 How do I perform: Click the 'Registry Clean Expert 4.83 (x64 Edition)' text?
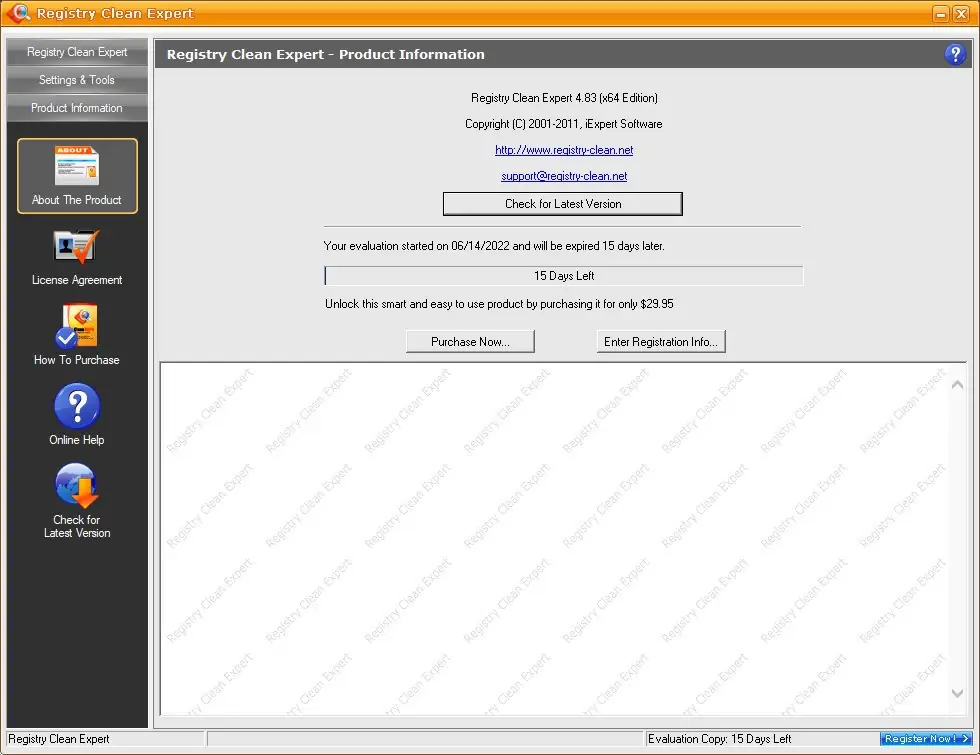point(564,98)
